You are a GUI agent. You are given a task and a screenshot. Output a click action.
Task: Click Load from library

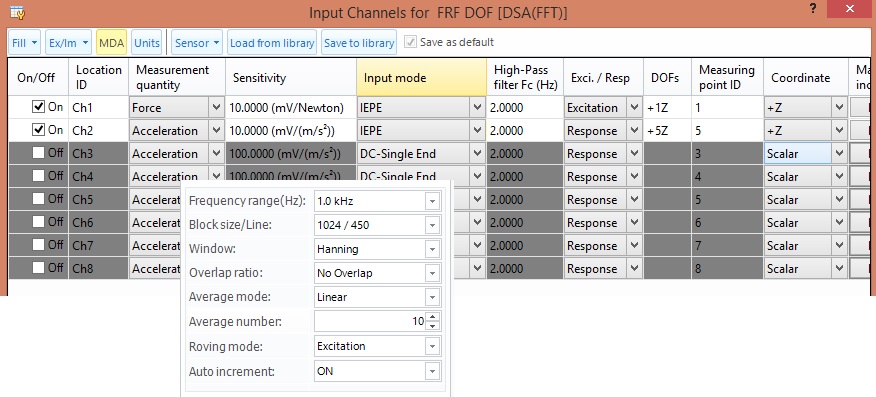tap(272, 42)
